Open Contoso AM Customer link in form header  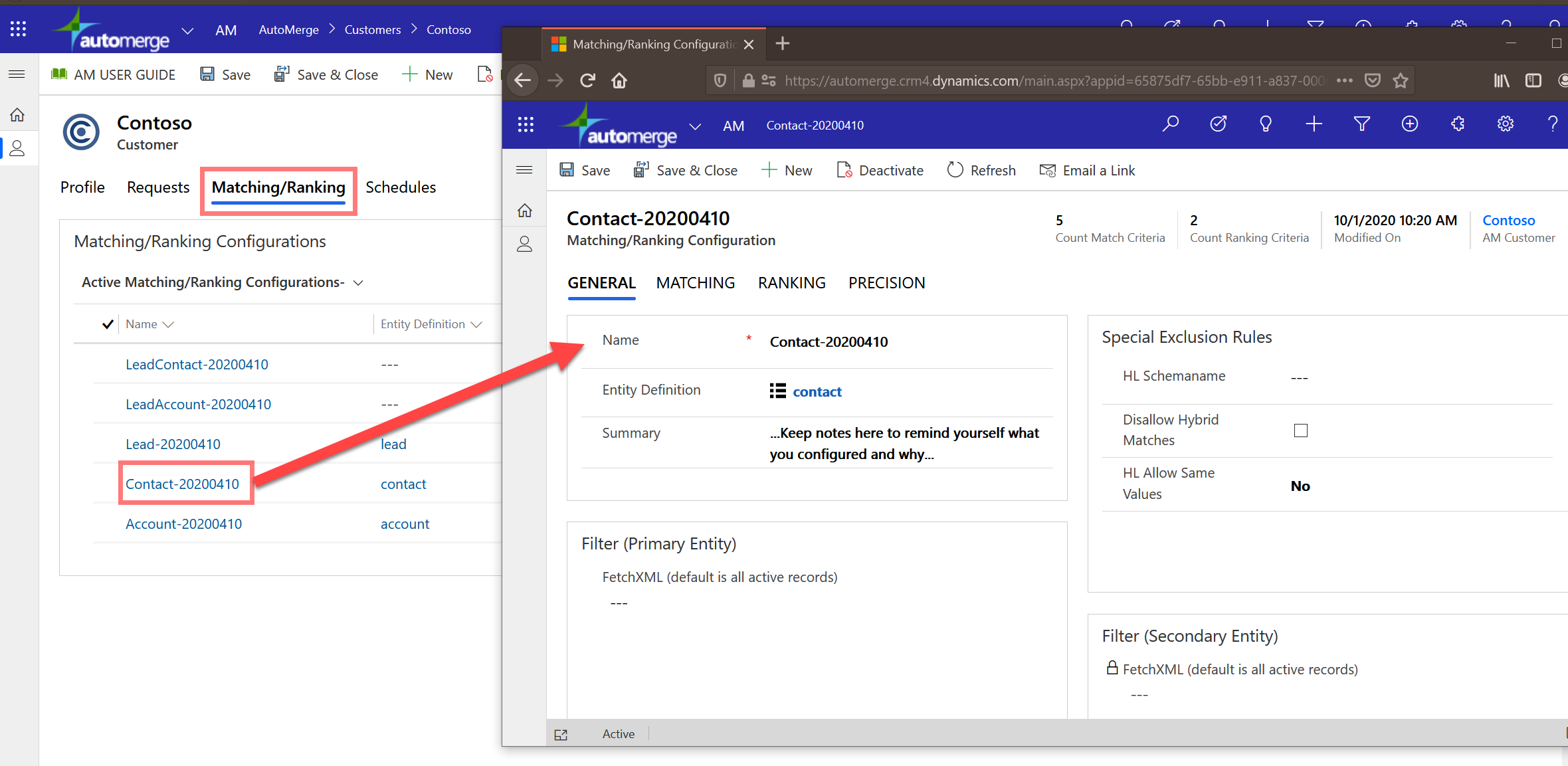point(1508,221)
